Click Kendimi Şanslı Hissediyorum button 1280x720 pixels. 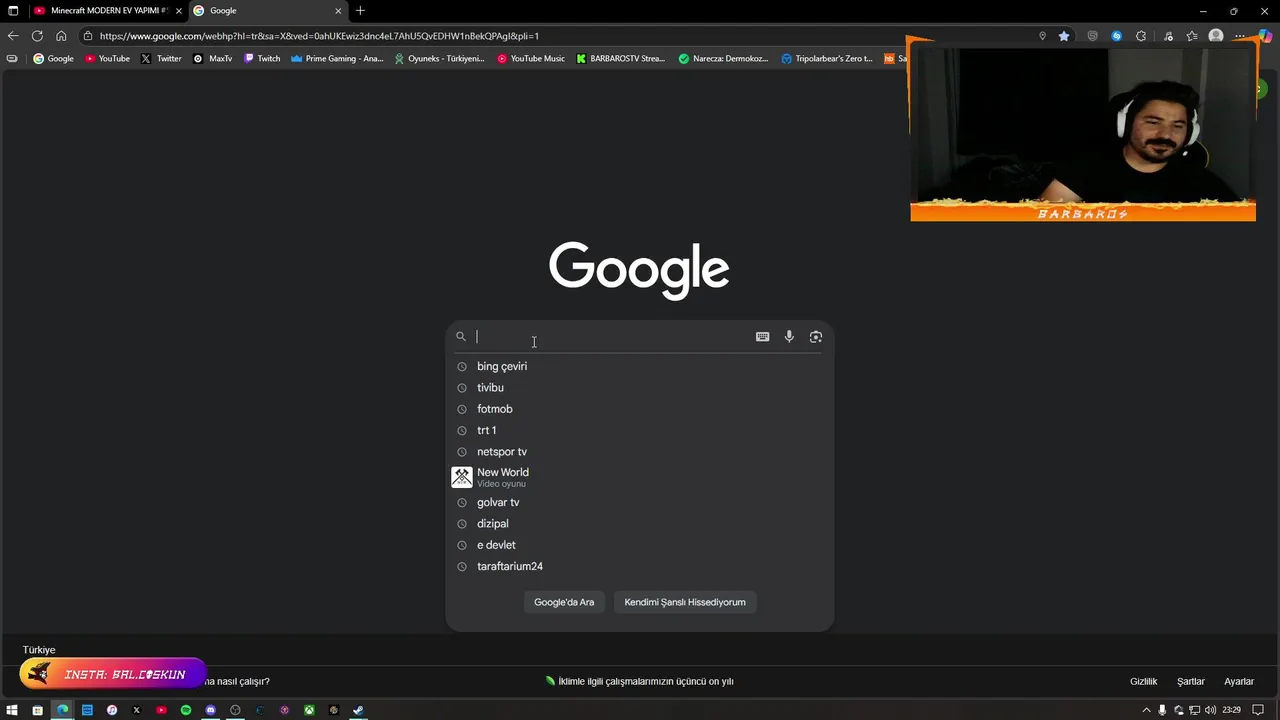685,602
